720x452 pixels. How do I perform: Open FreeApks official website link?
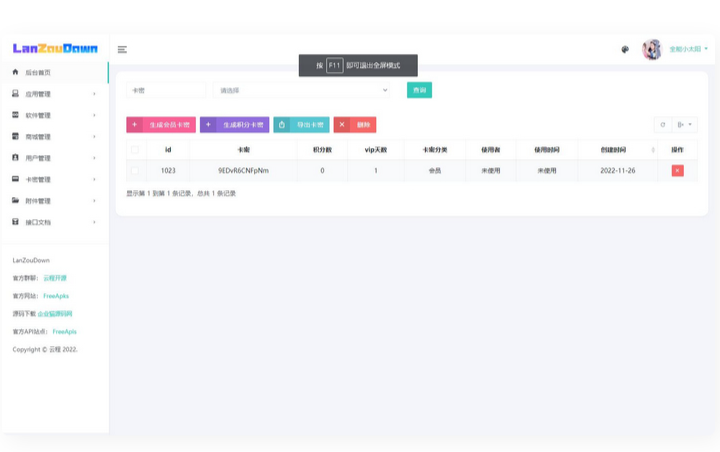[x=56, y=296]
